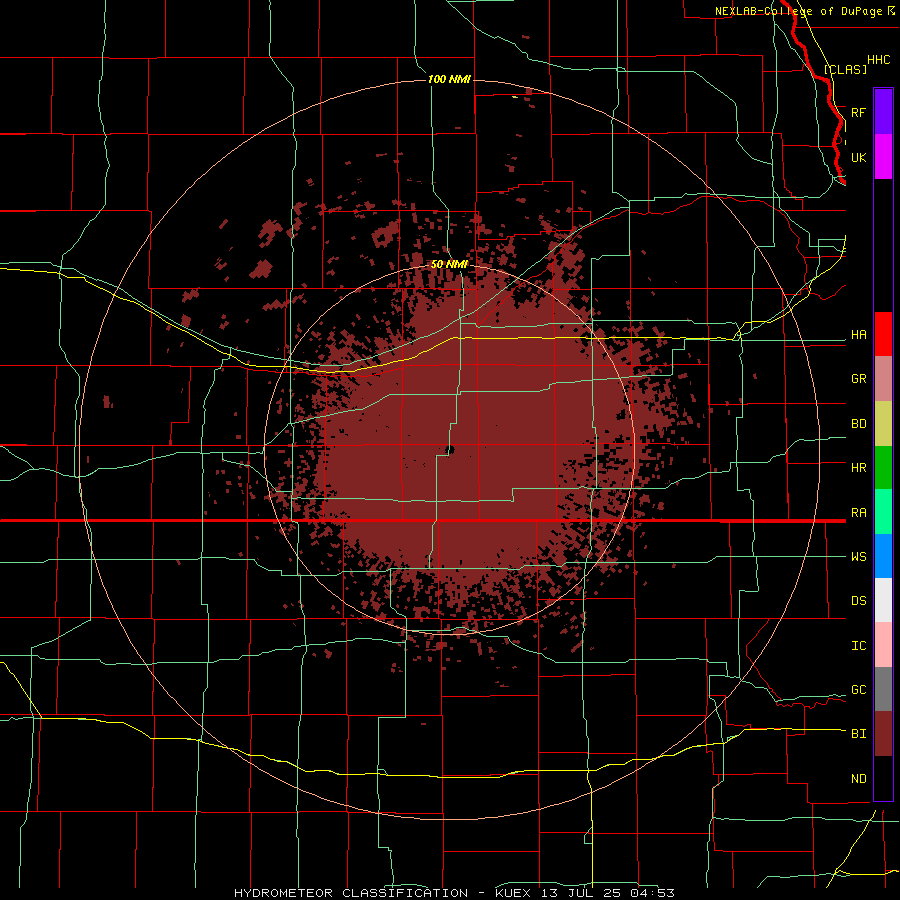Click the [CLAS] units label

[x=845, y=69]
